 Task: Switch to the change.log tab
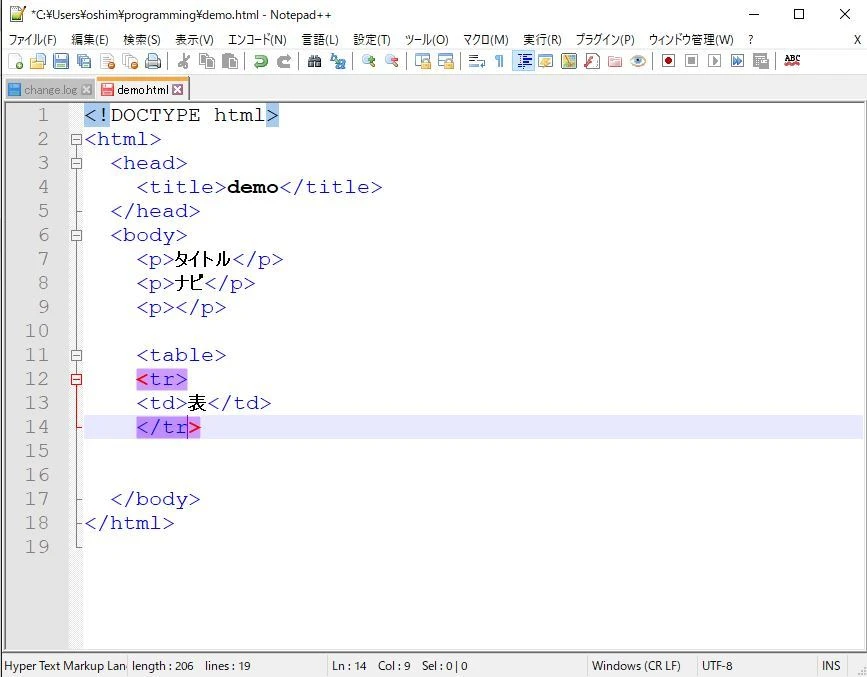pyautogui.click(x=50, y=90)
